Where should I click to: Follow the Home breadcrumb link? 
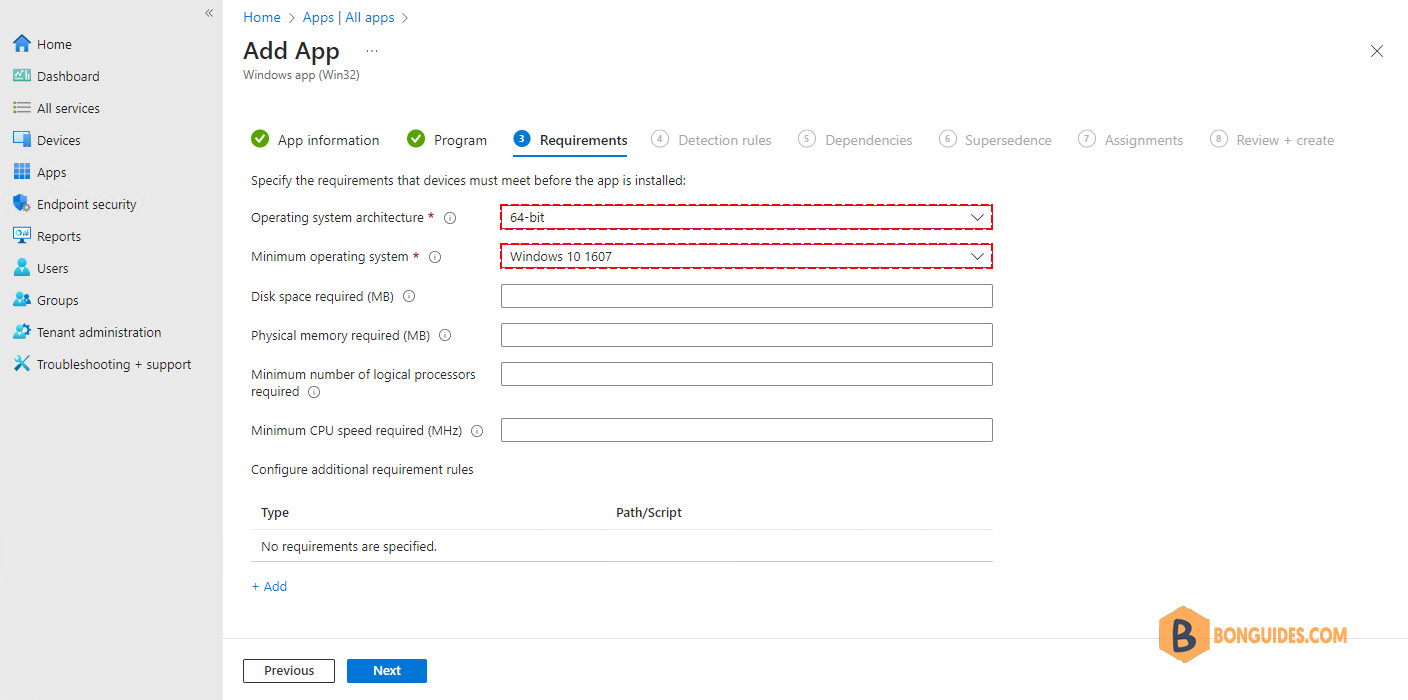[x=262, y=17]
